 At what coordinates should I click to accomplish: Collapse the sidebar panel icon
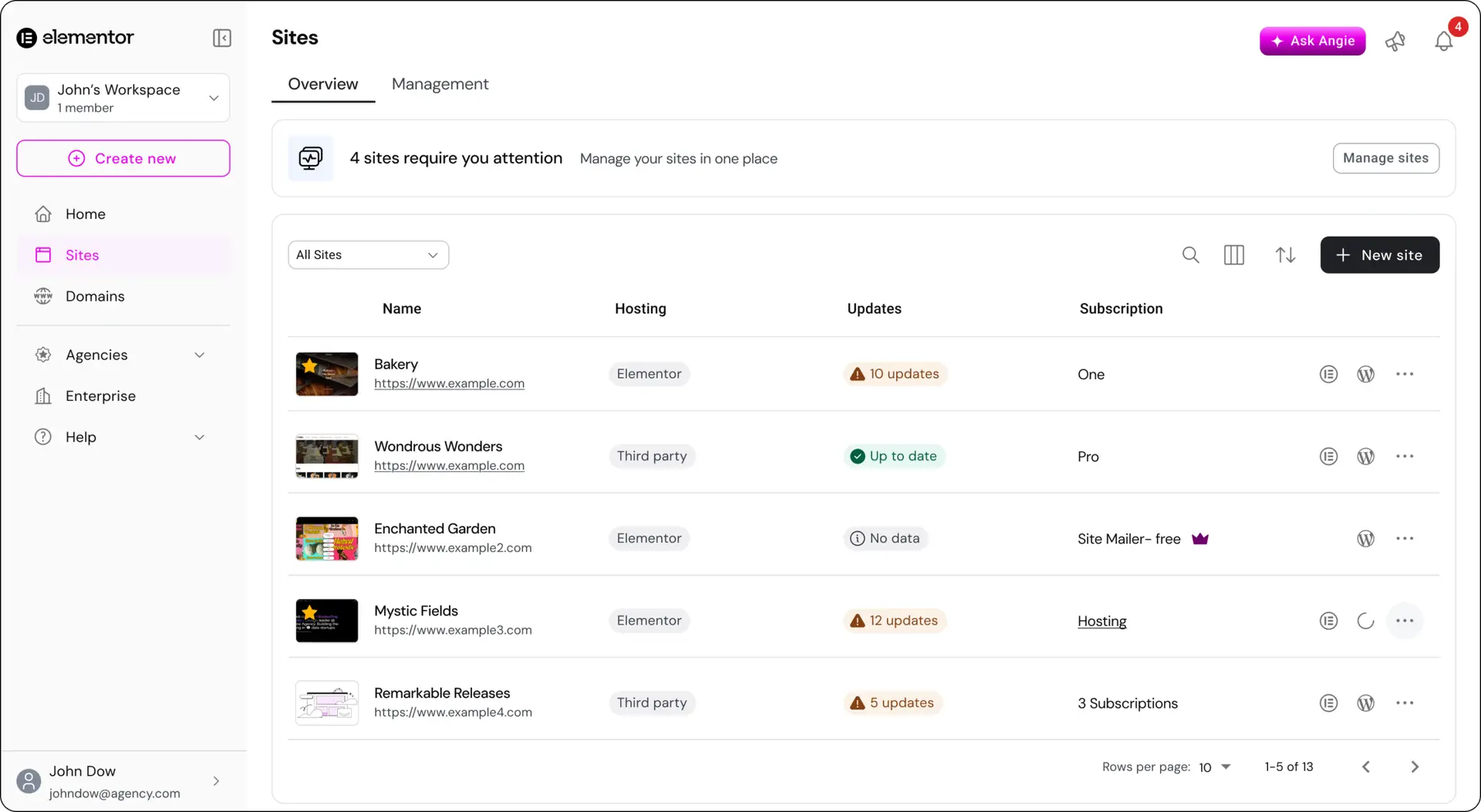coord(222,38)
